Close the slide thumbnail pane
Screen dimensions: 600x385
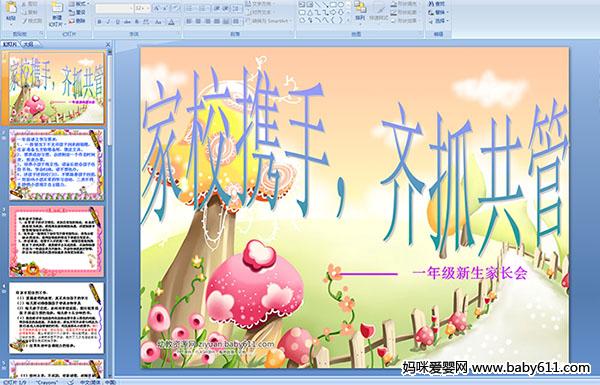(108, 44)
